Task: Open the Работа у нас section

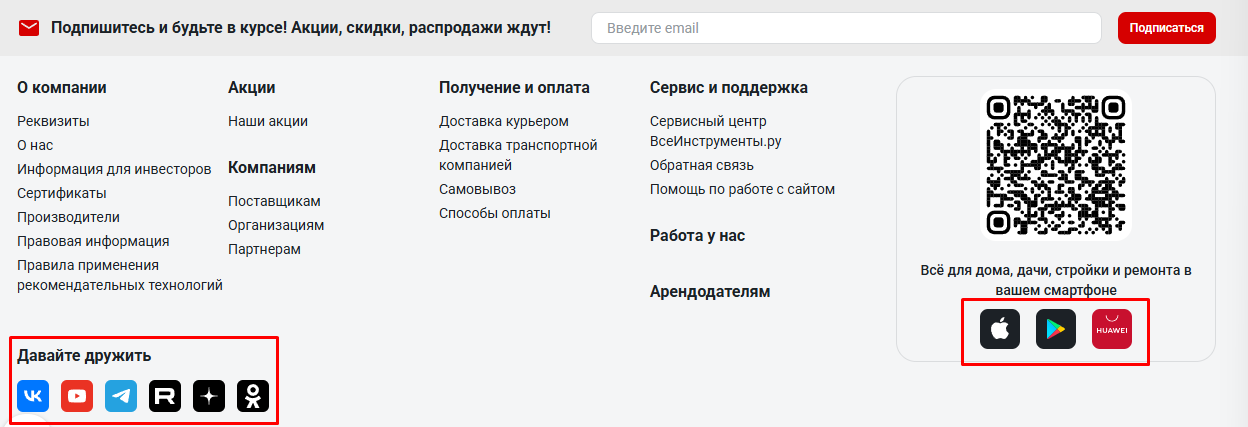Action: click(697, 236)
